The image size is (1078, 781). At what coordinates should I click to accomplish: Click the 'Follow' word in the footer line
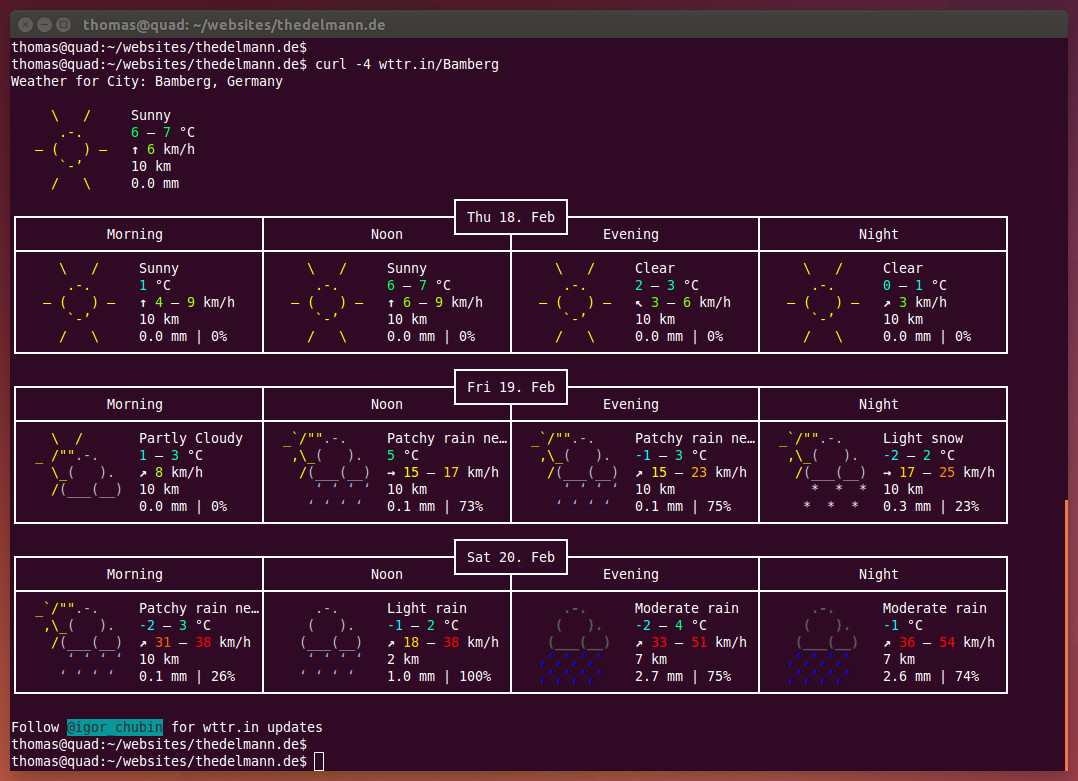[35, 727]
